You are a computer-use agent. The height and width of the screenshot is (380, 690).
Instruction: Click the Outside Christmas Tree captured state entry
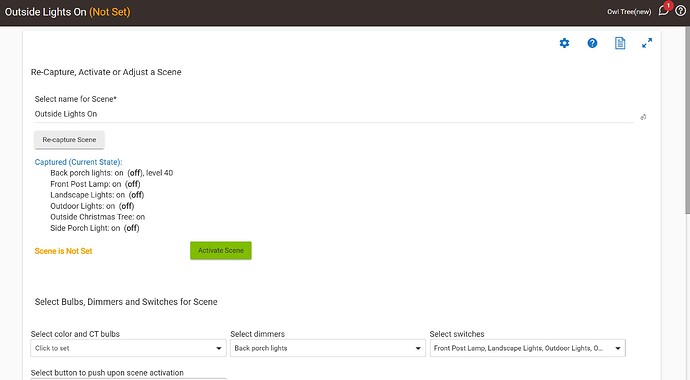97,217
